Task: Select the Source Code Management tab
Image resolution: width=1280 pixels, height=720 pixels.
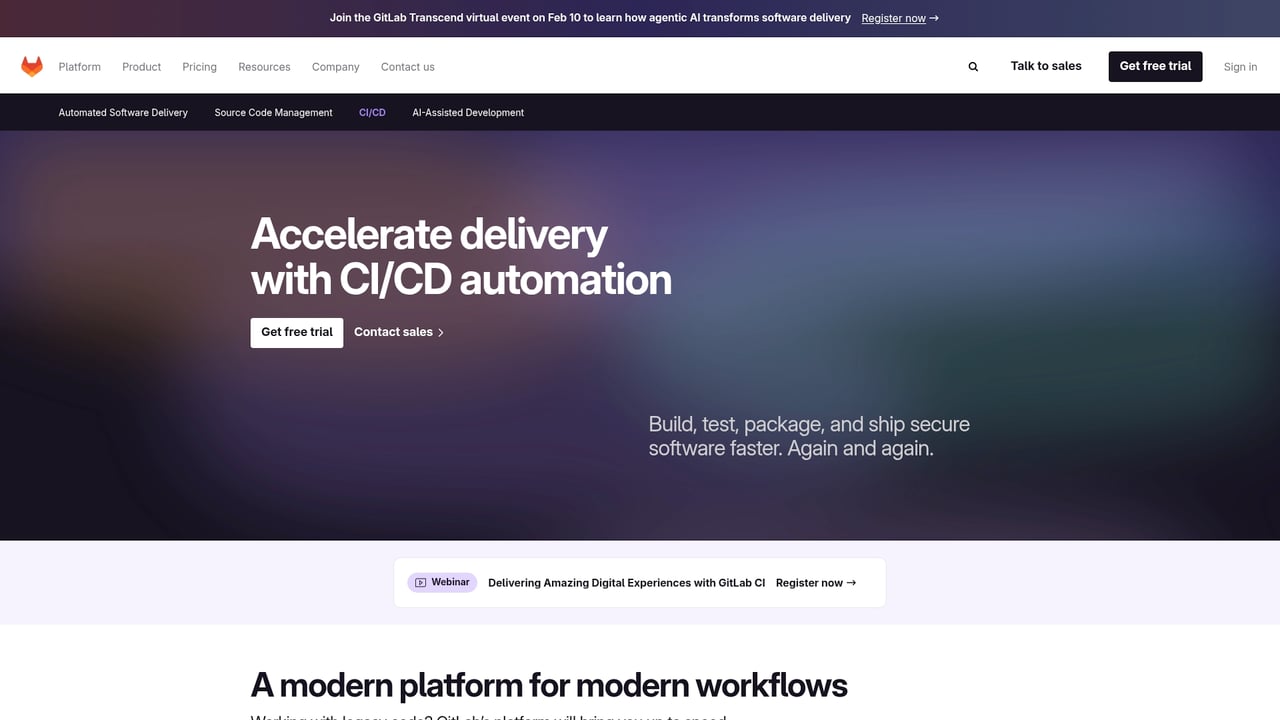Action: [x=273, y=112]
